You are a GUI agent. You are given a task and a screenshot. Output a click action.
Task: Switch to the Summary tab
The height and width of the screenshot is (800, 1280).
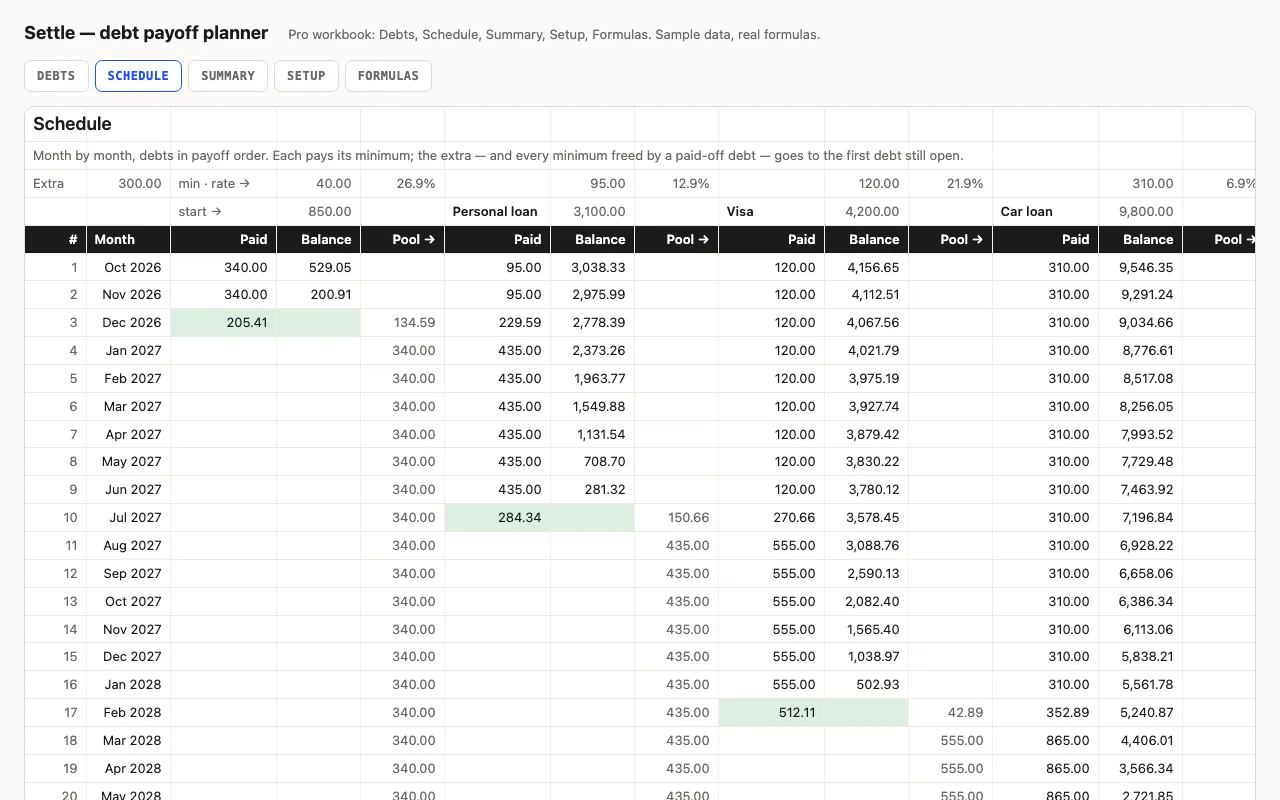click(228, 76)
